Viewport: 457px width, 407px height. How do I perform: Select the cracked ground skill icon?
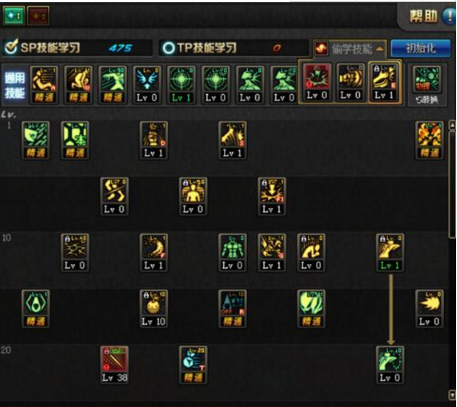coord(75,252)
